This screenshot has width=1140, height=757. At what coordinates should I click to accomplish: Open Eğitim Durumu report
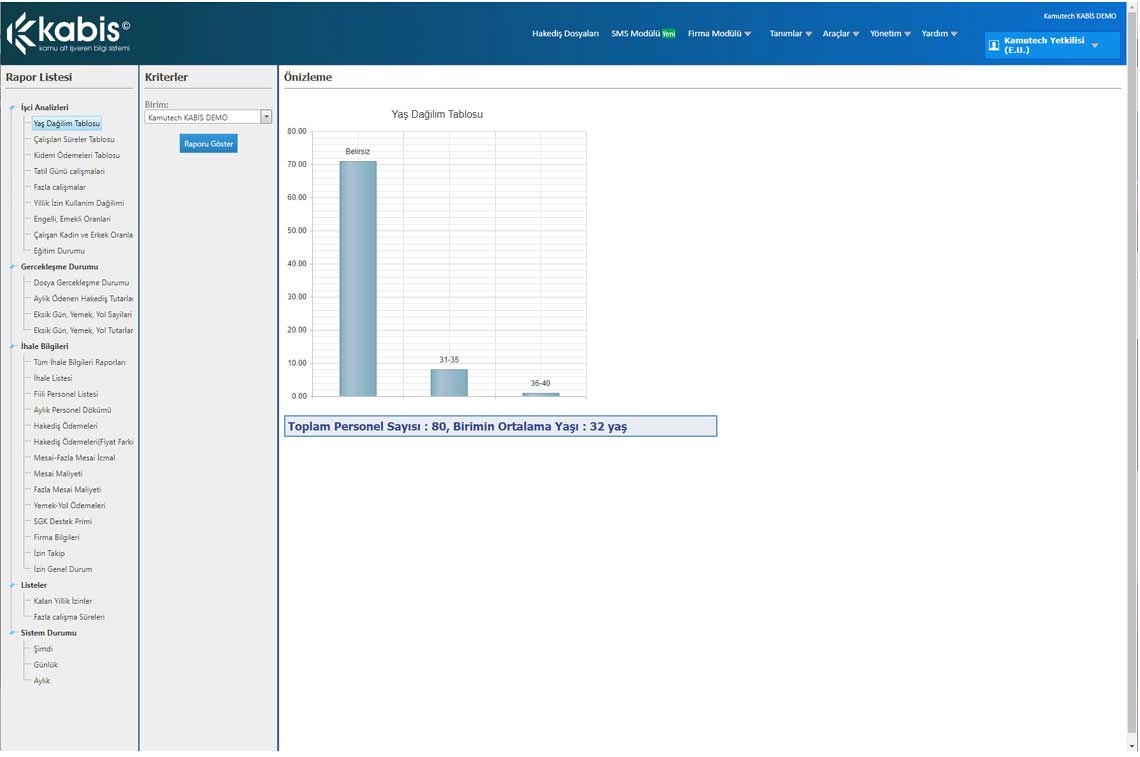pos(59,252)
